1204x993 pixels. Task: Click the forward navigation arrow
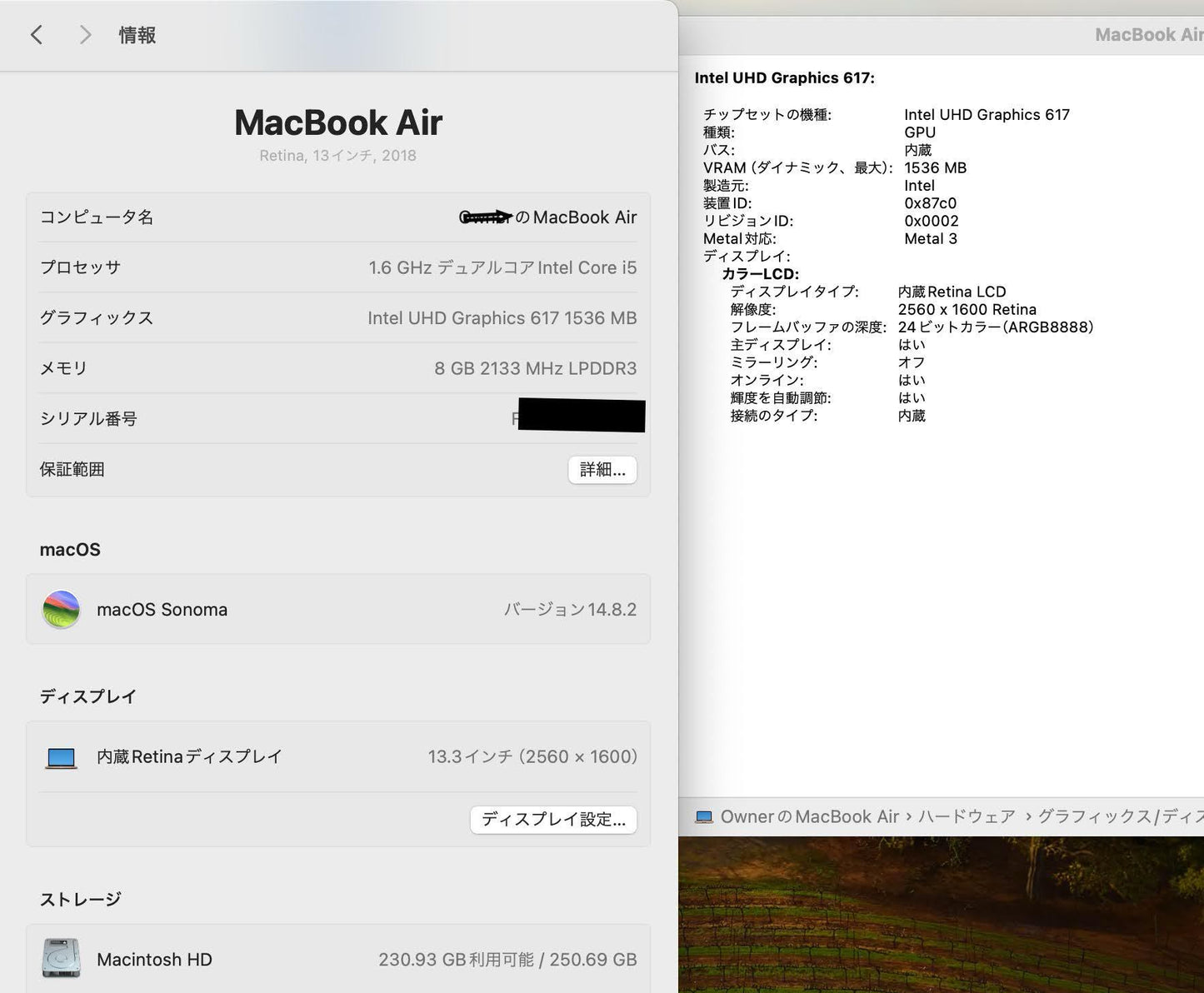(x=84, y=35)
